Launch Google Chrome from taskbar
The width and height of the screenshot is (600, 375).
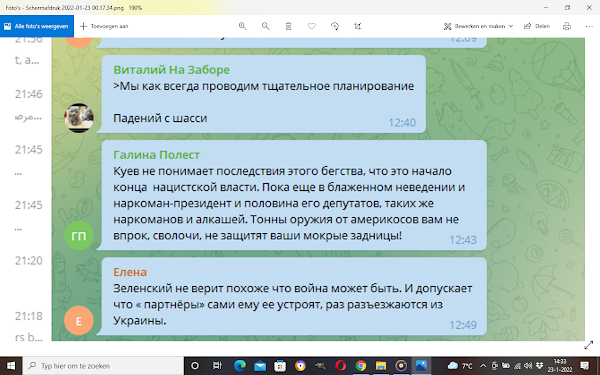(x=360, y=366)
